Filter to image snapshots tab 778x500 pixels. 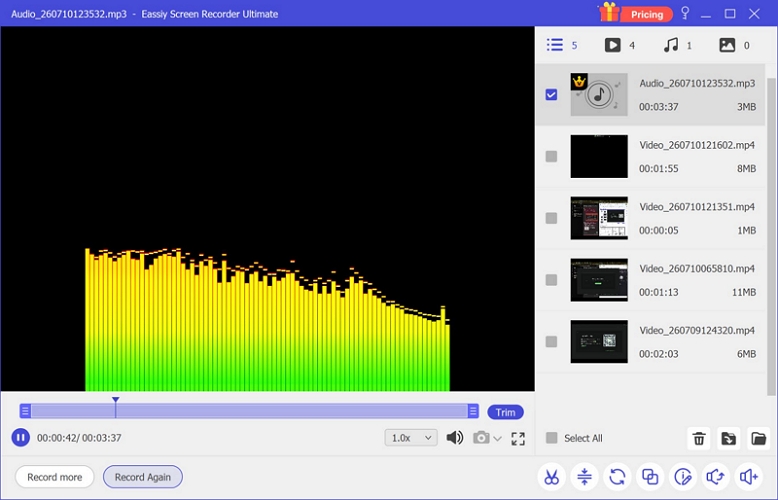pyautogui.click(x=734, y=45)
